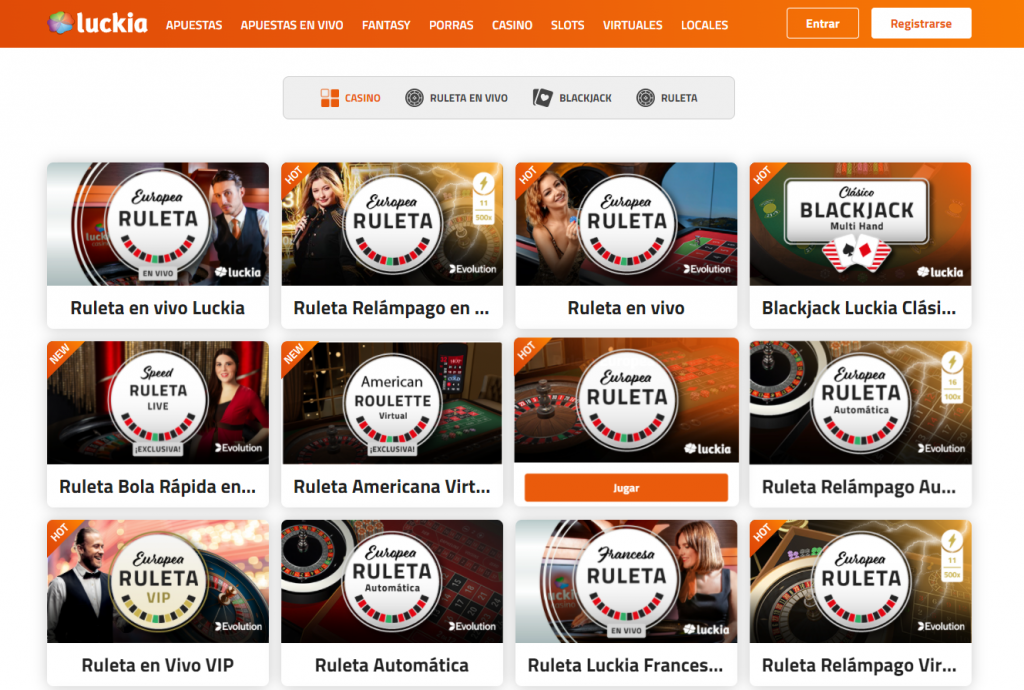Click the orange Jugar button
The image size is (1024, 690).
626,488
